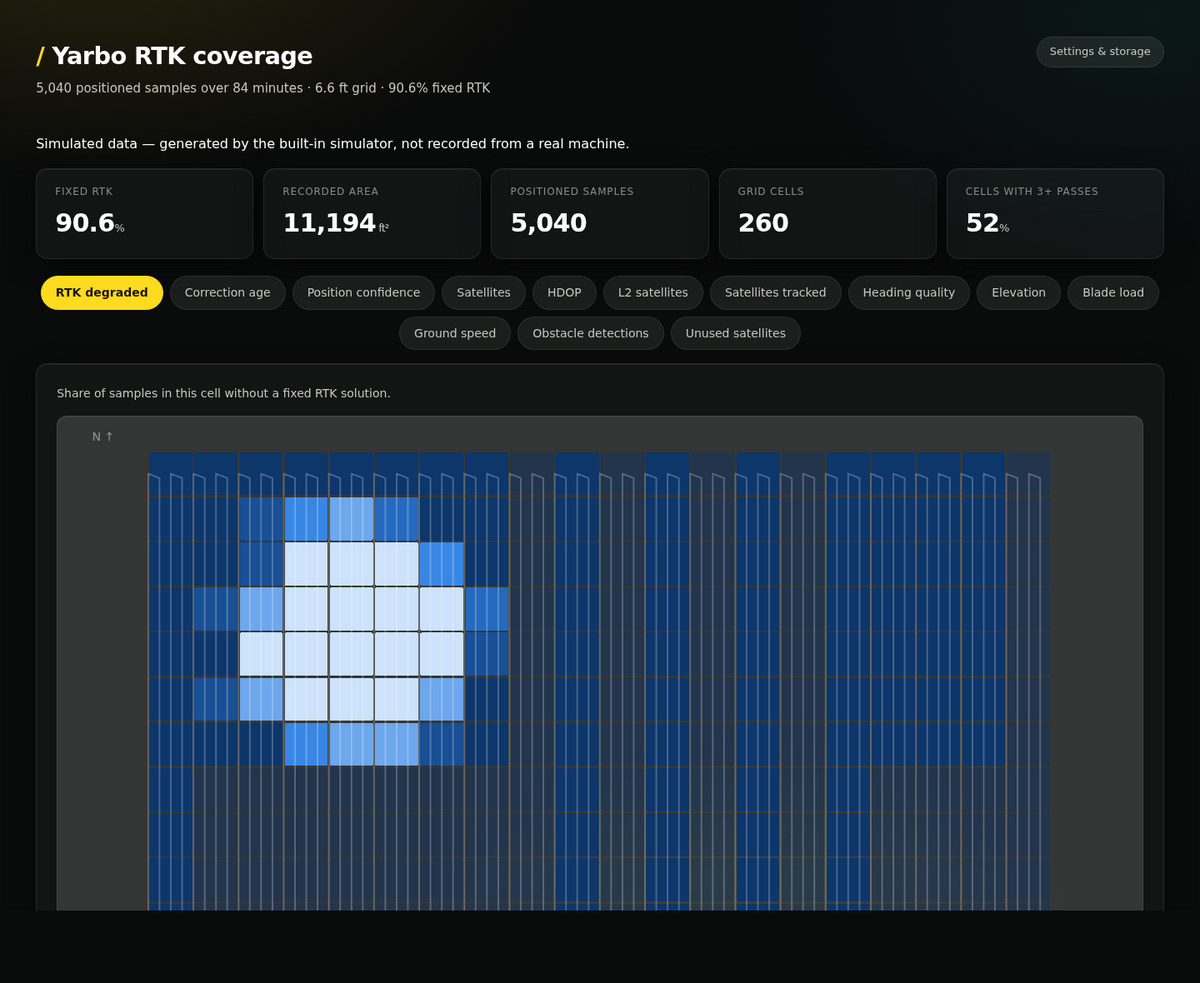The height and width of the screenshot is (983, 1200).
Task: Select the RTK degraded metric
Action: [x=102, y=293]
